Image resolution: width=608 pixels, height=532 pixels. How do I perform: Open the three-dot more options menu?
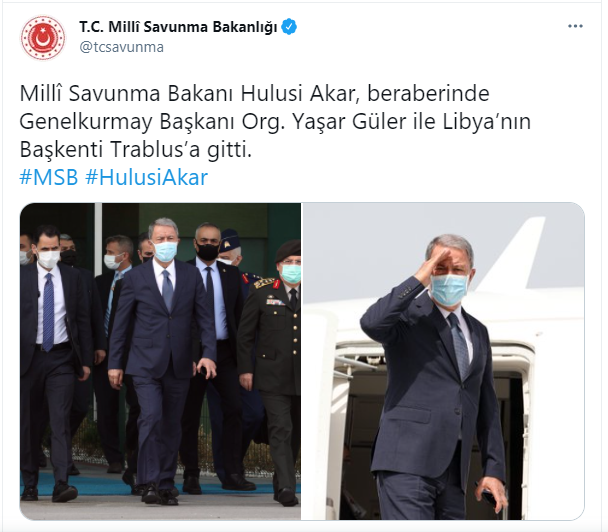click(575, 26)
